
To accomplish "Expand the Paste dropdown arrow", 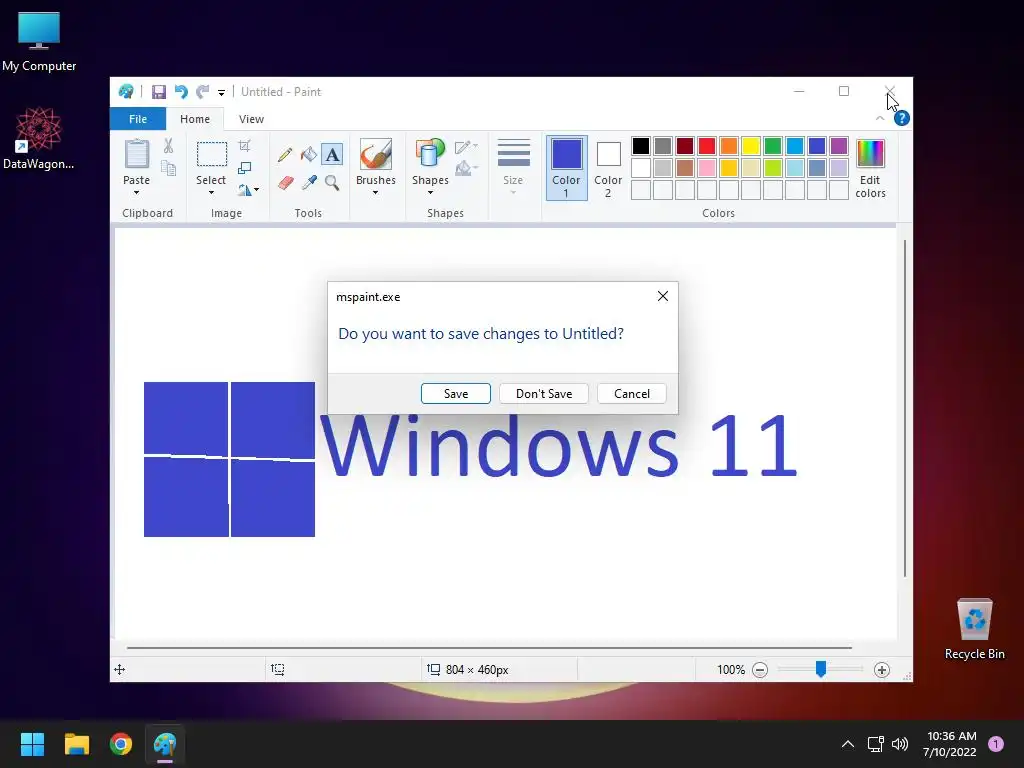I will pyautogui.click(x=136, y=193).
